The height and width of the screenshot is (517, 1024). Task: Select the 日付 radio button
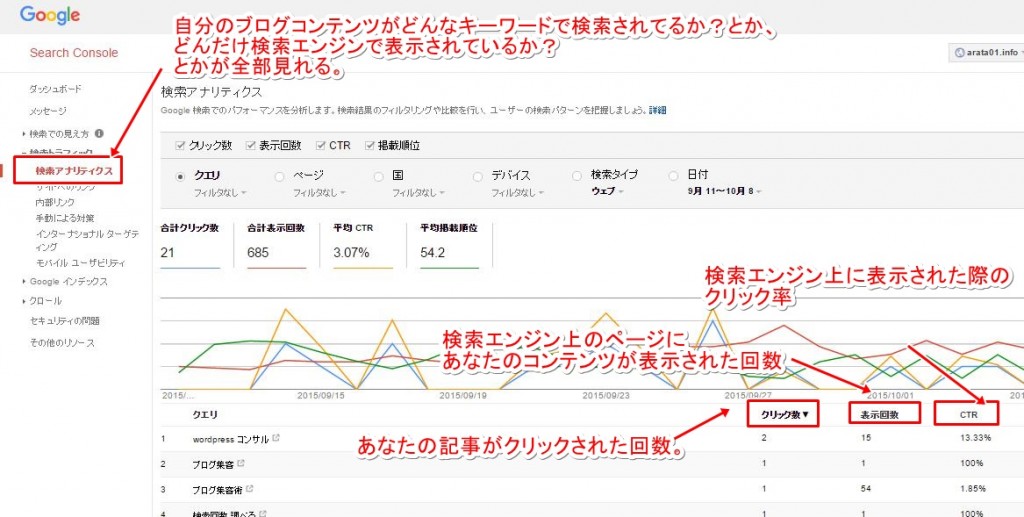click(x=673, y=176)
